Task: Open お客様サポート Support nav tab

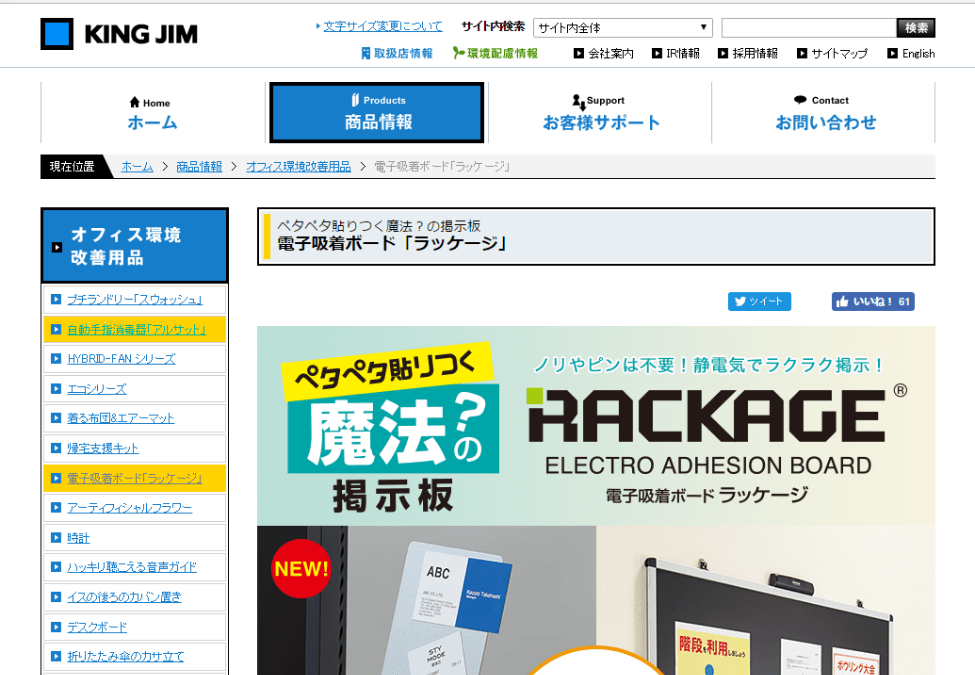Action: pos(600,112)
